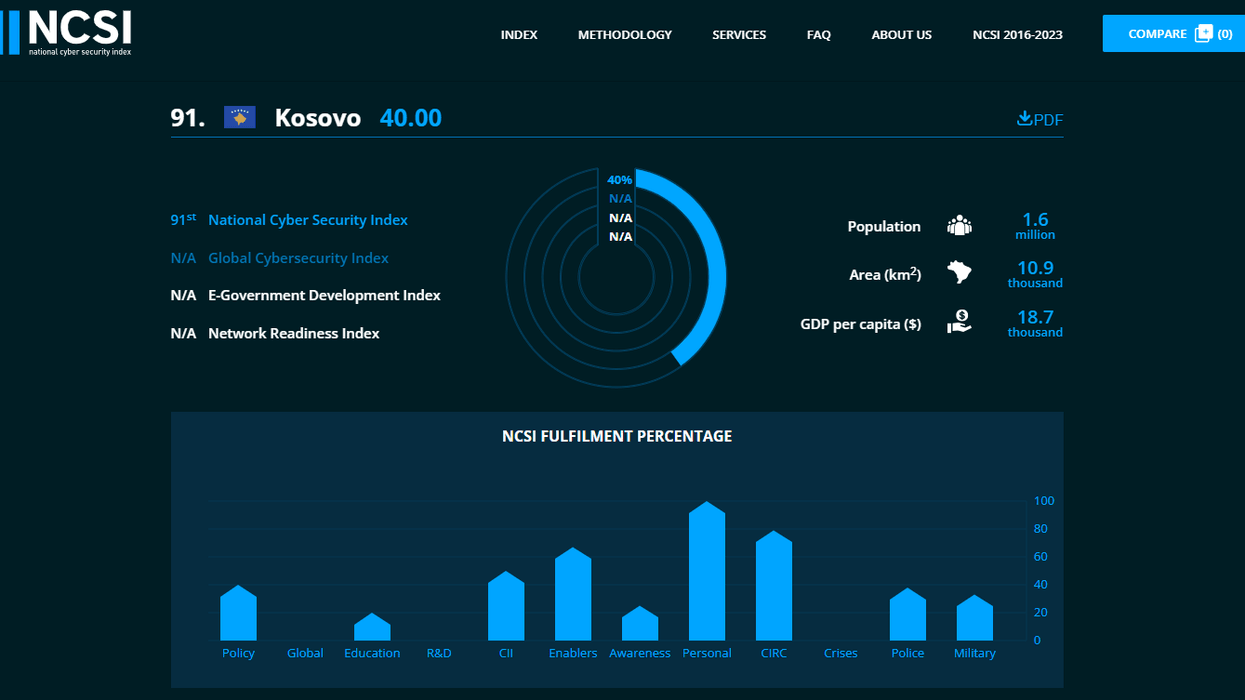Click the Area map icon

[x=959, y=273]
